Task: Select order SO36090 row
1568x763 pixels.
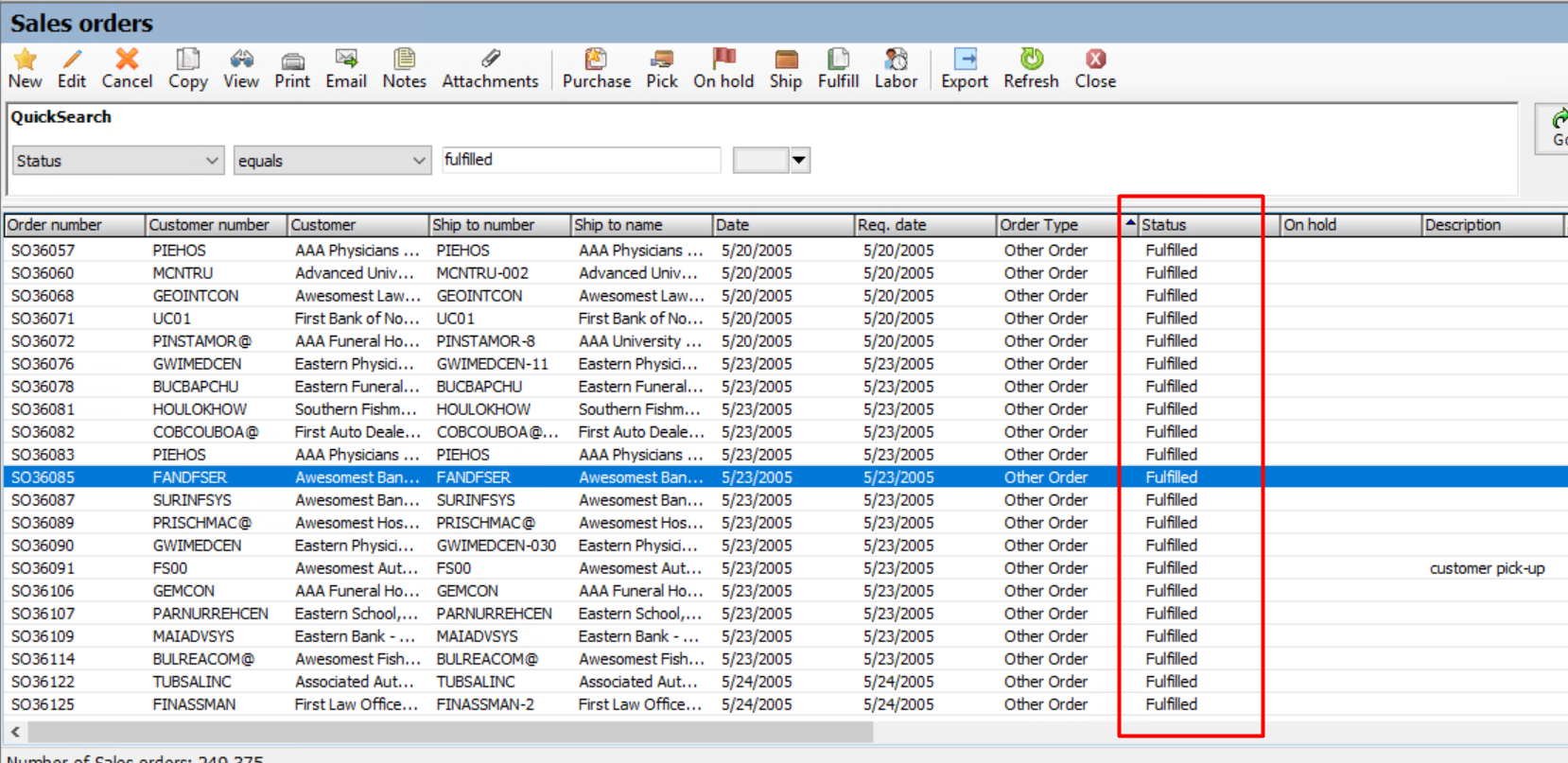Action: click(784, 546)
